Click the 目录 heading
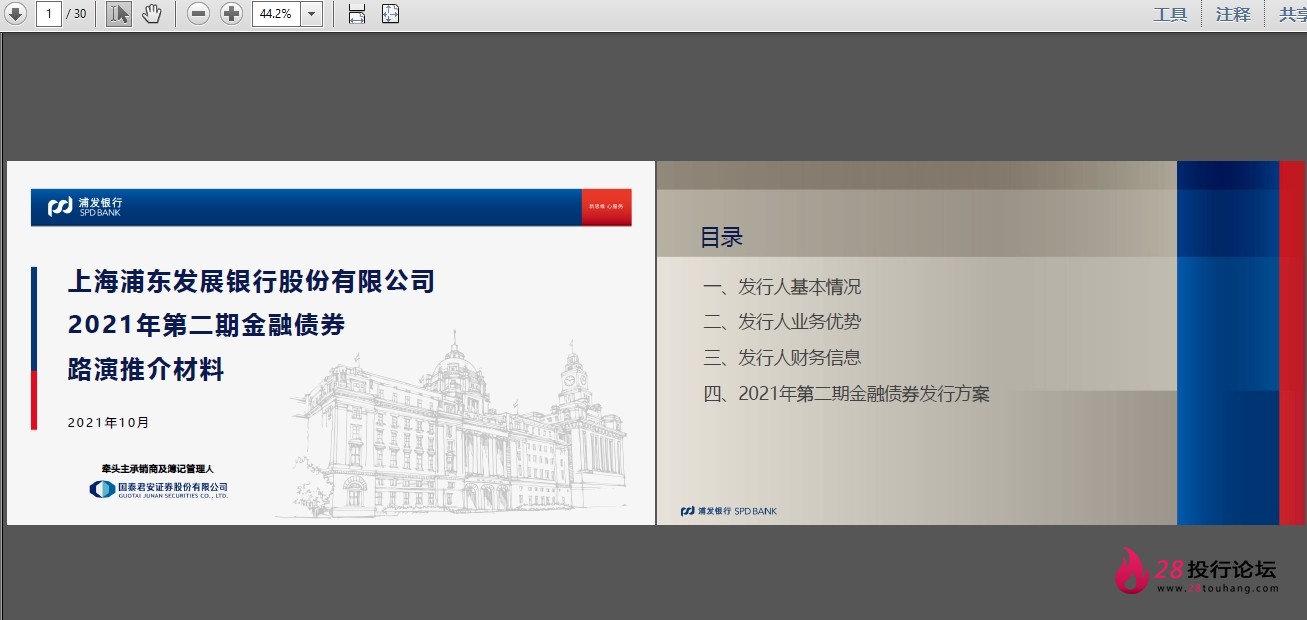This screenshot has height=620, width=1307. [x=721, y=238]
